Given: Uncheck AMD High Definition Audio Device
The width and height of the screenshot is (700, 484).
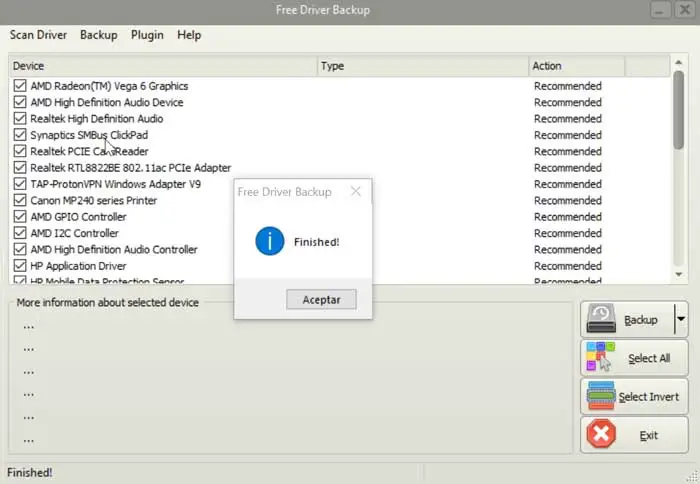Looking at the screenshot, I should [20, 102].
